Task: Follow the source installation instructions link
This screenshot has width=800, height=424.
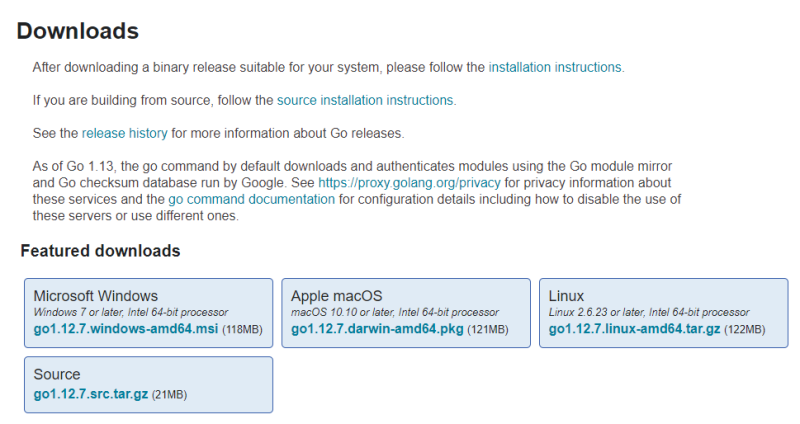Action: click(365, 100)
